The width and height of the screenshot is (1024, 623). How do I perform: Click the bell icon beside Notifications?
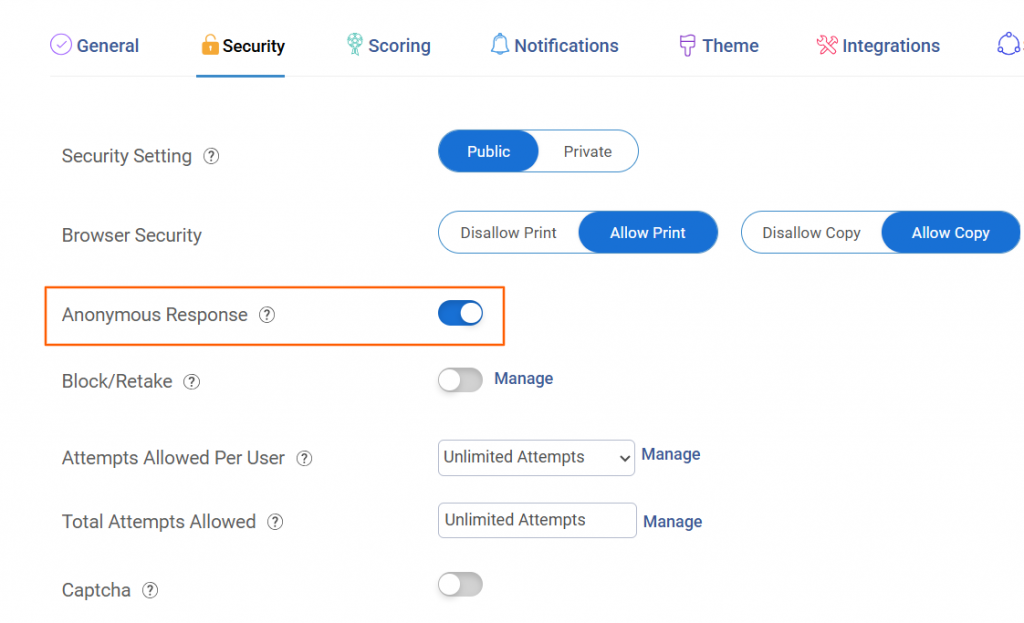tap(499, 44)
